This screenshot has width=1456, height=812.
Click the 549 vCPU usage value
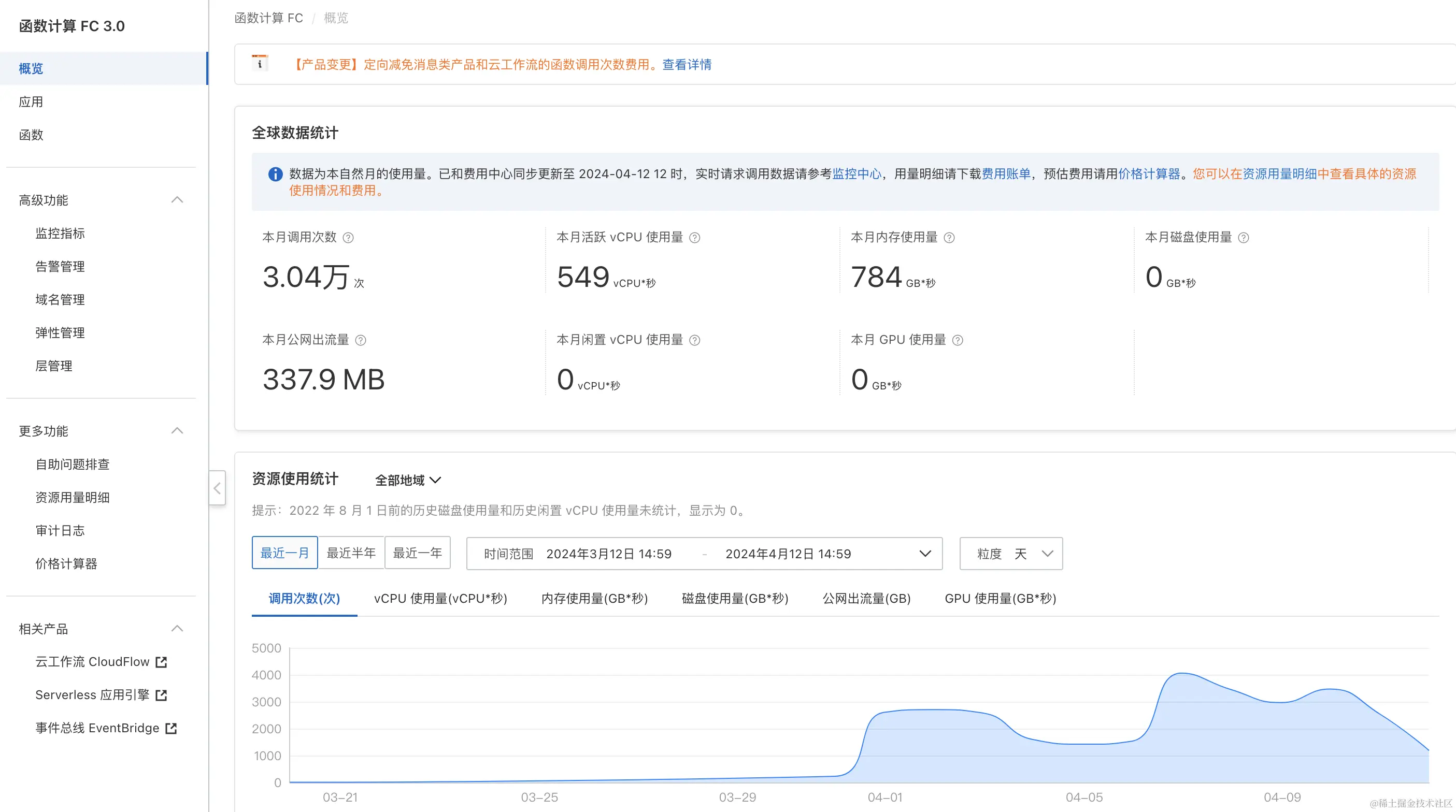[x=583, y=277]
